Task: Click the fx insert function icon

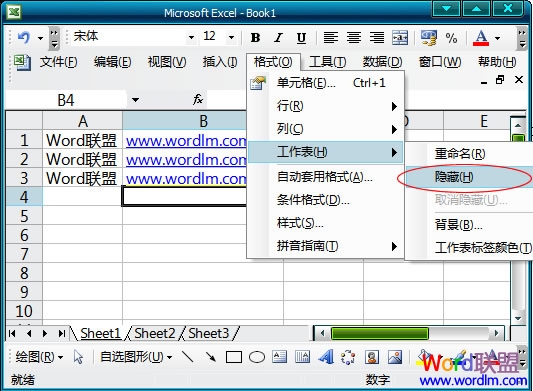Action: (198, 100)
